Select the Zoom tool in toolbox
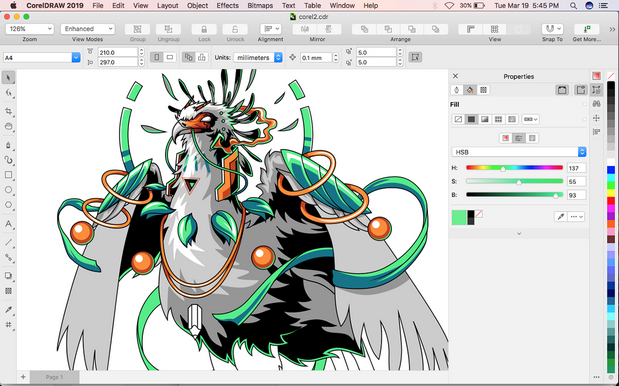 [8, 126]
